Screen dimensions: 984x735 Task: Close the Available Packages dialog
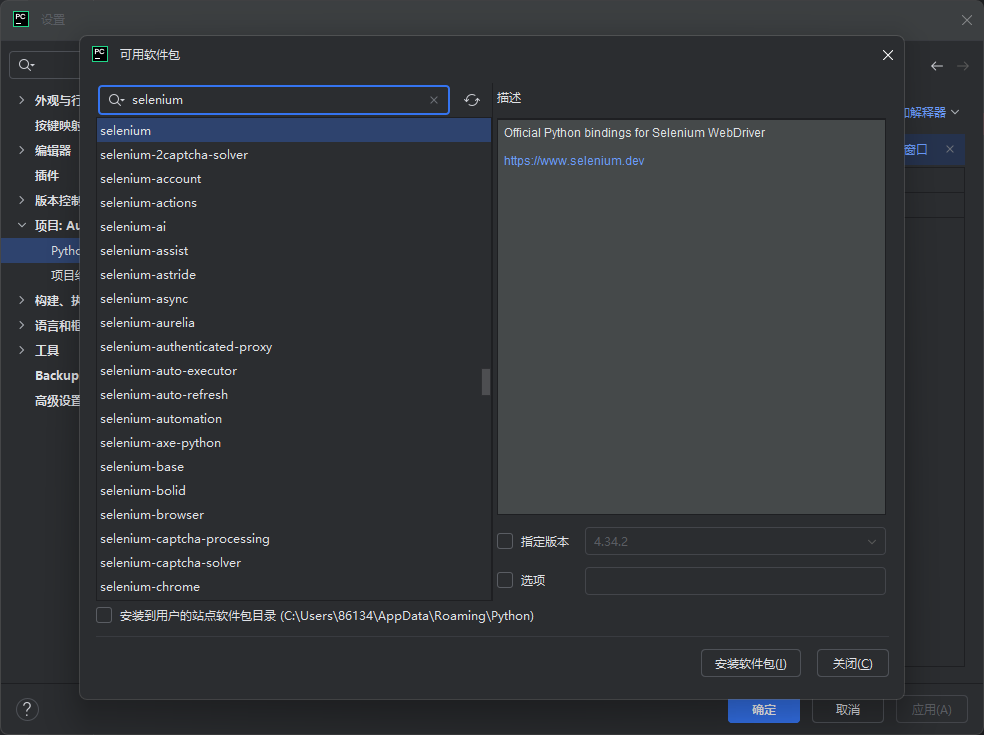pos(887,55)
